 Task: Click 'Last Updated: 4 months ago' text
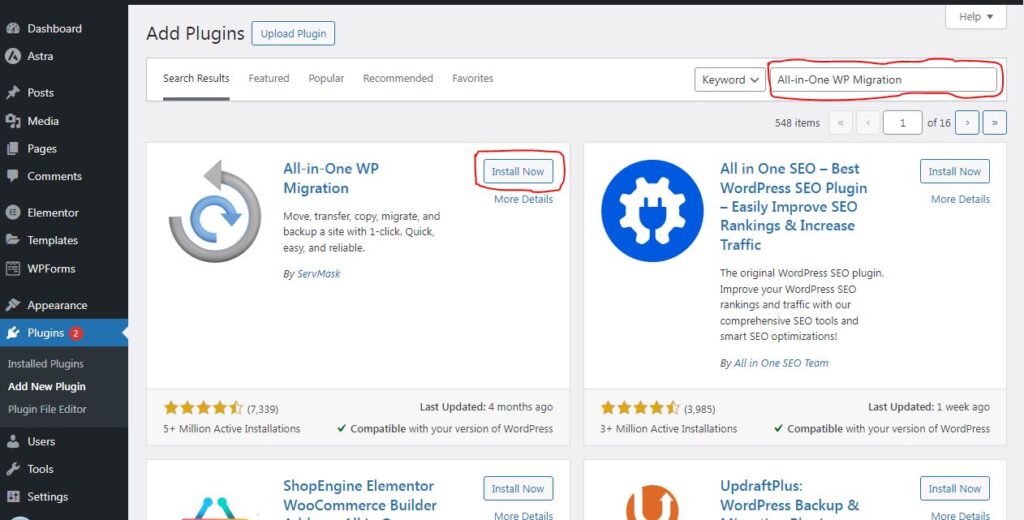point(487,407)
